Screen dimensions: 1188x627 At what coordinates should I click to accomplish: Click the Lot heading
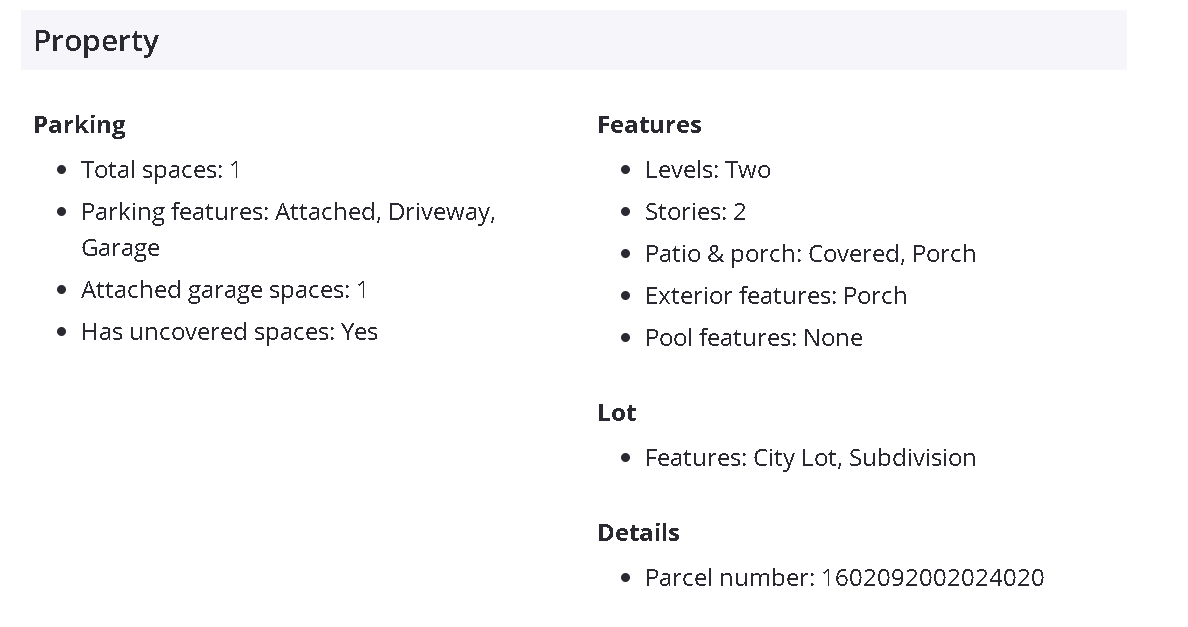click(x=617, y=413)
